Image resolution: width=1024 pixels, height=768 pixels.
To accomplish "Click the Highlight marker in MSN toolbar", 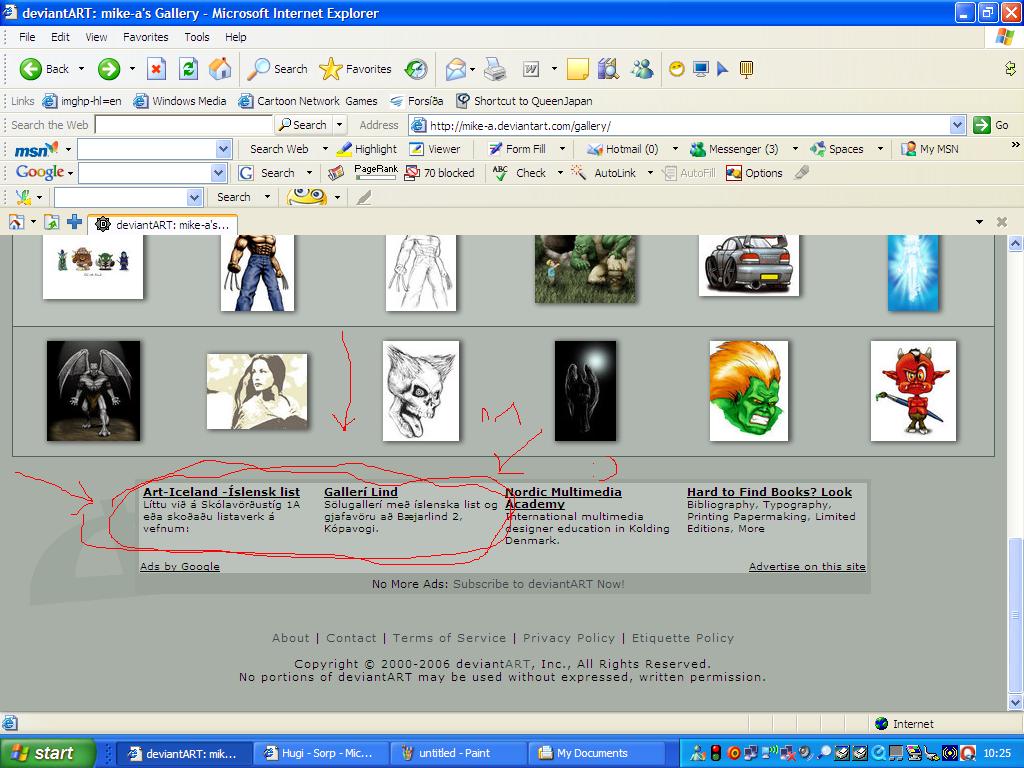I will [366, 149].
